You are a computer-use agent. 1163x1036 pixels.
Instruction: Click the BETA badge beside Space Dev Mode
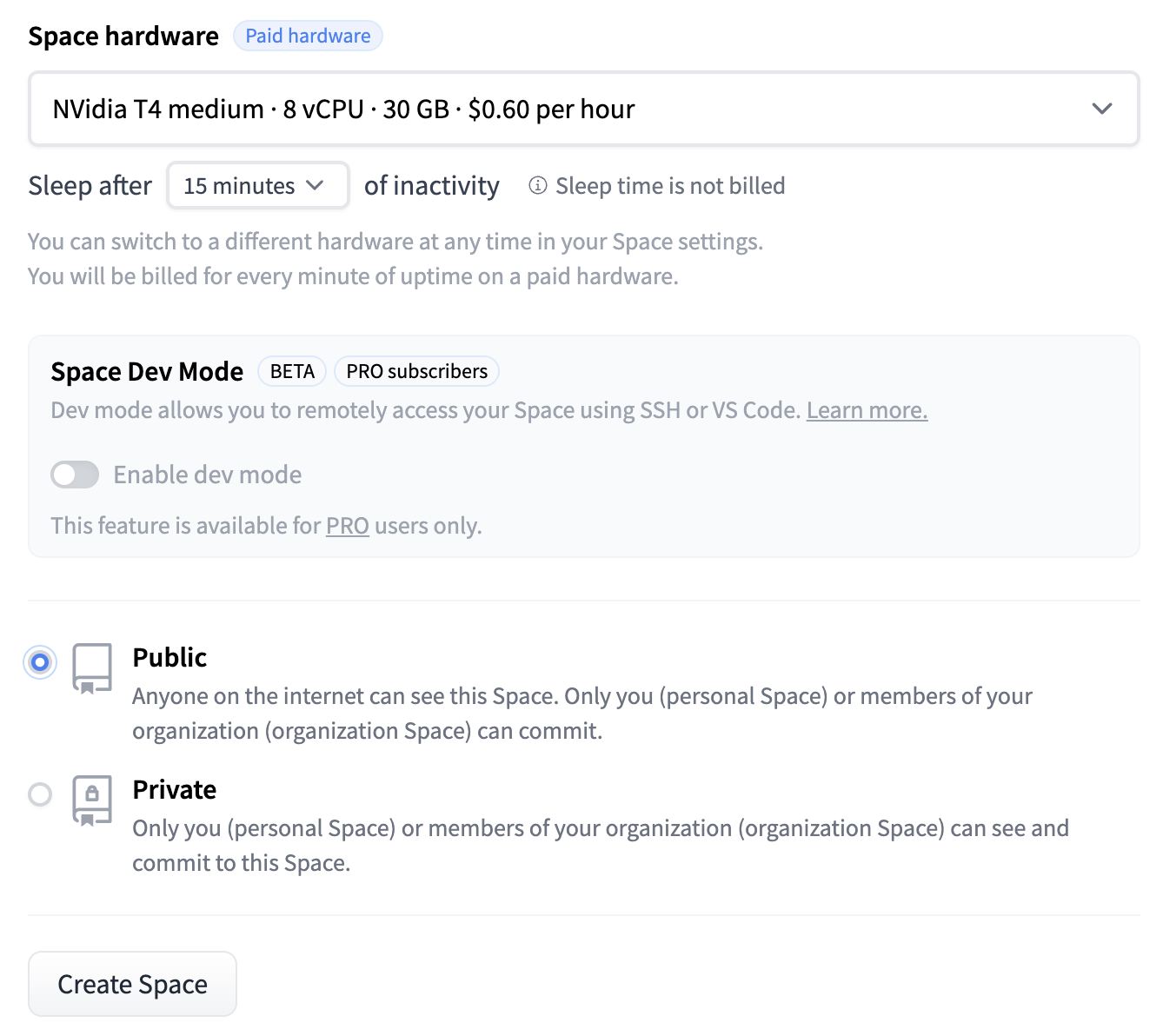(x=292, y=371)
